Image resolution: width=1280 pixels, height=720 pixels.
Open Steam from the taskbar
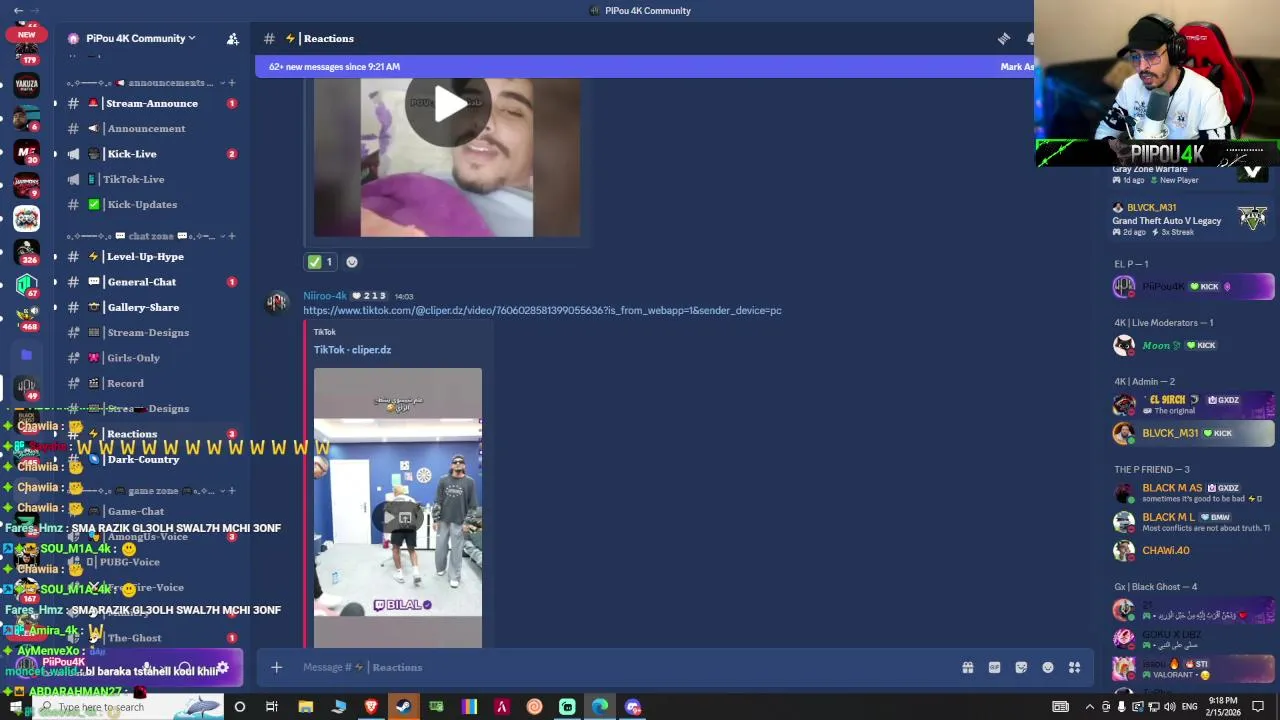click(x=404, y=707)
